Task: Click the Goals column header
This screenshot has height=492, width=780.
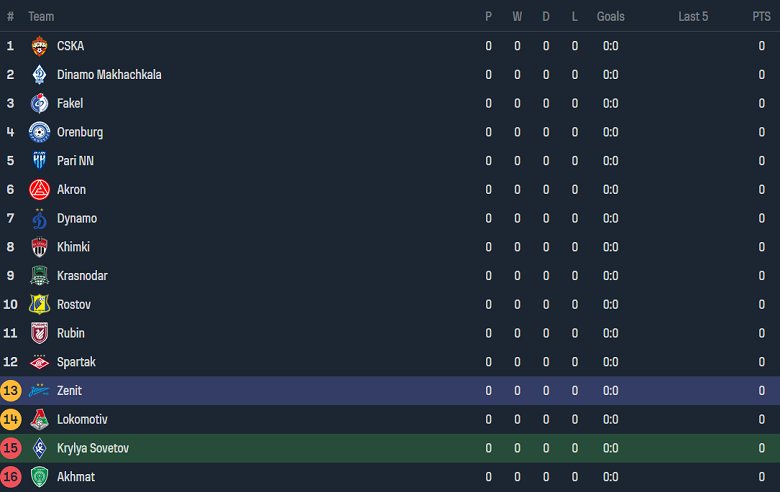Action: pyautogui.click(x=610, y=16)
